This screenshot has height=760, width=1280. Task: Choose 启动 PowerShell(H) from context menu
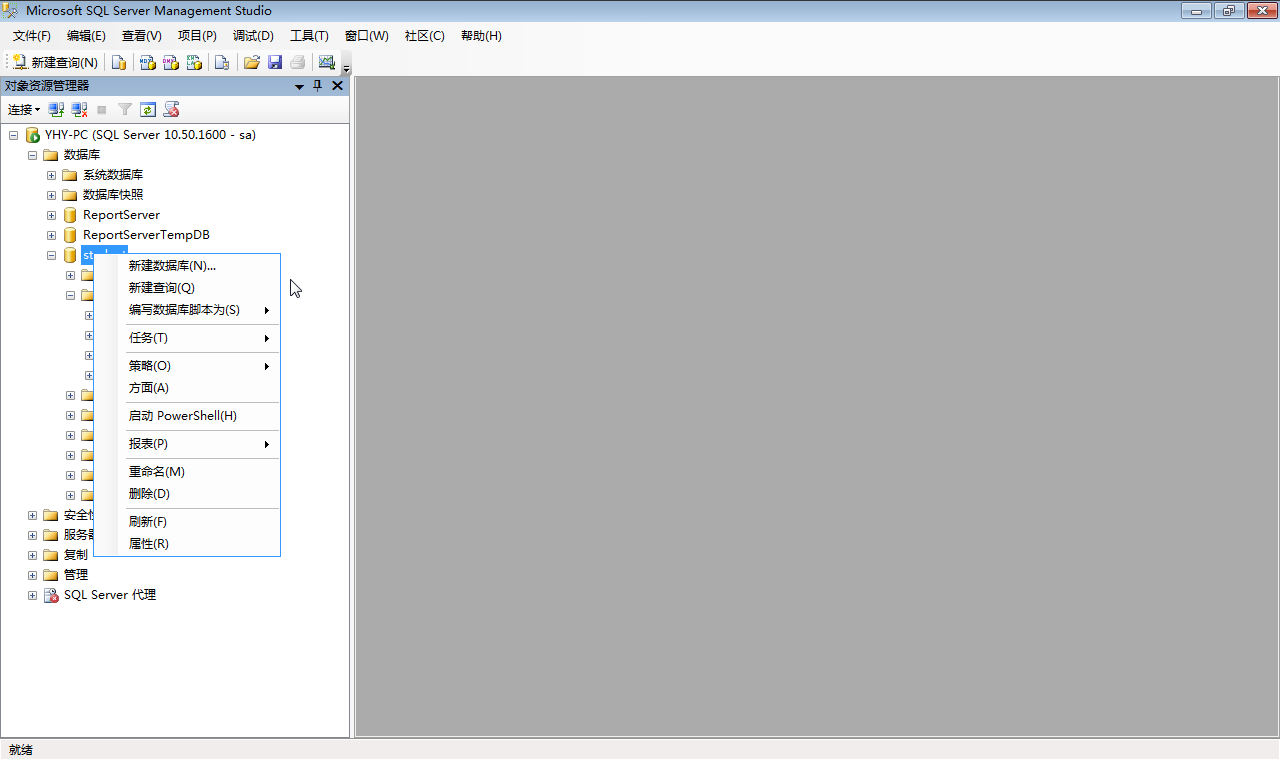point(187,416)
